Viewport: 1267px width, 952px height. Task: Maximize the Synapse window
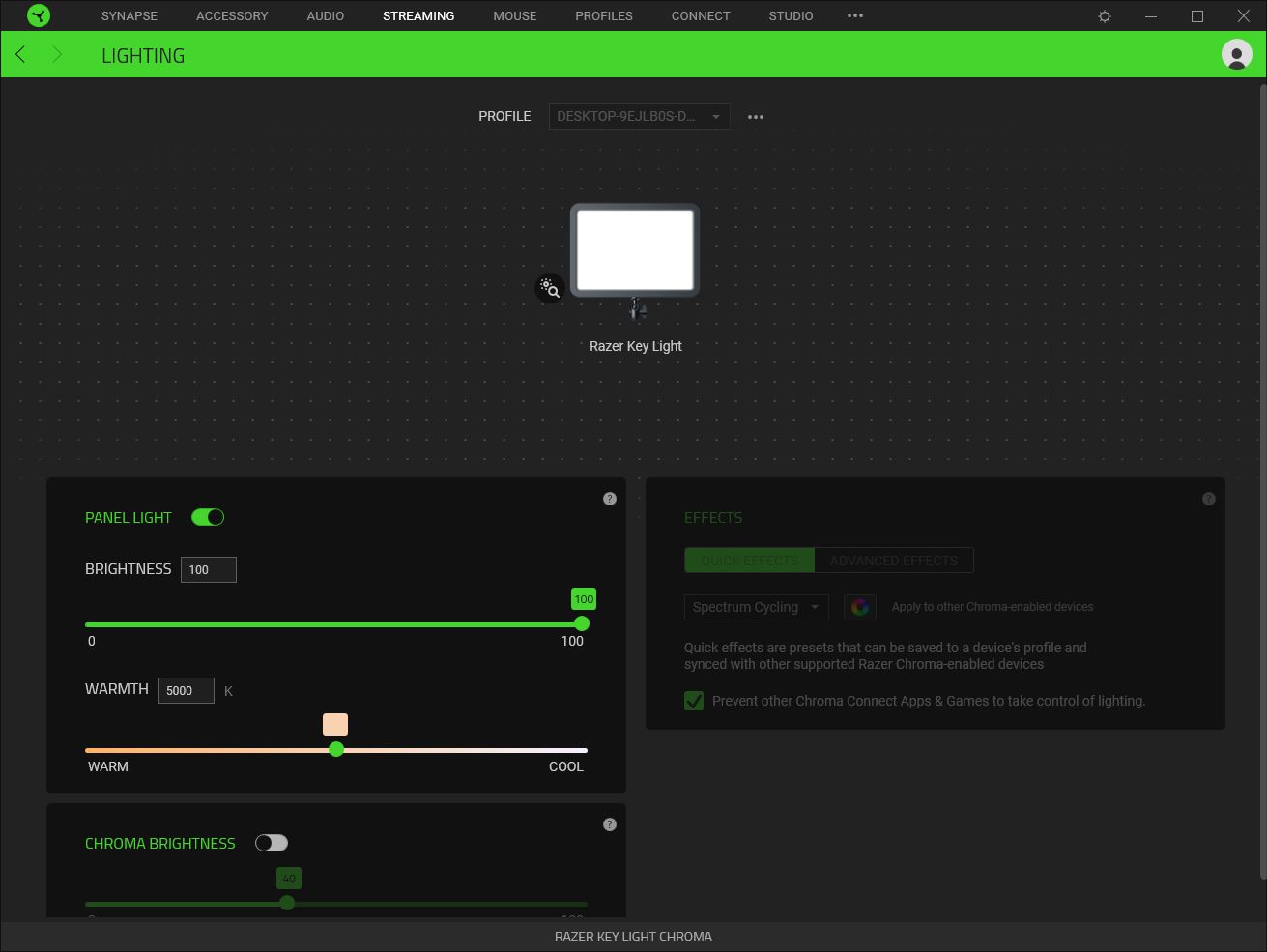1197,16
